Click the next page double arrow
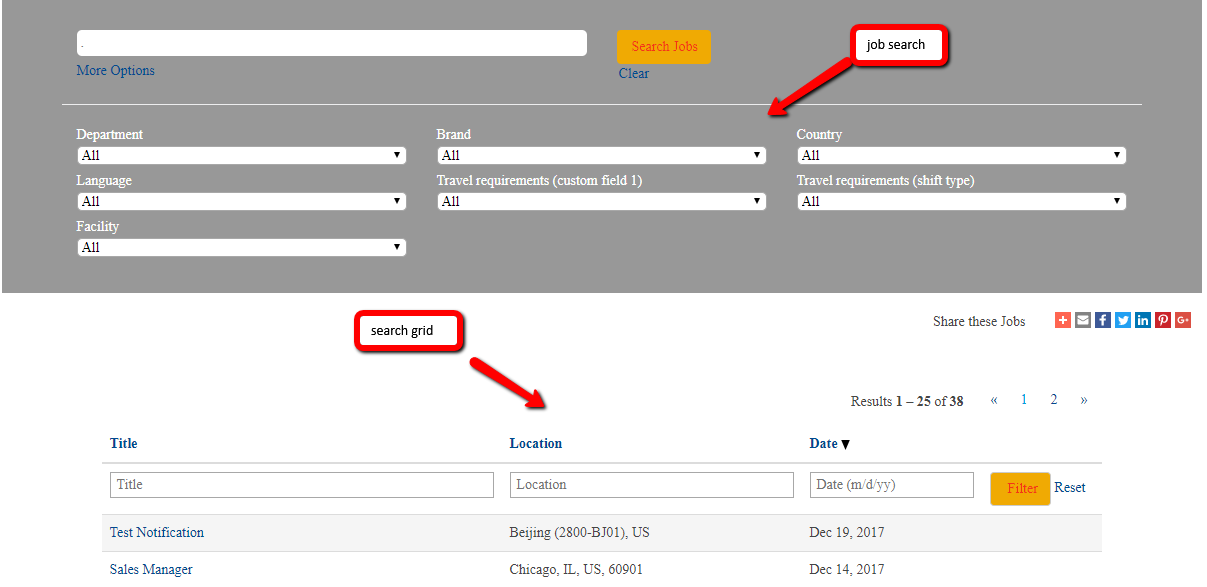 pos(1084,400)
